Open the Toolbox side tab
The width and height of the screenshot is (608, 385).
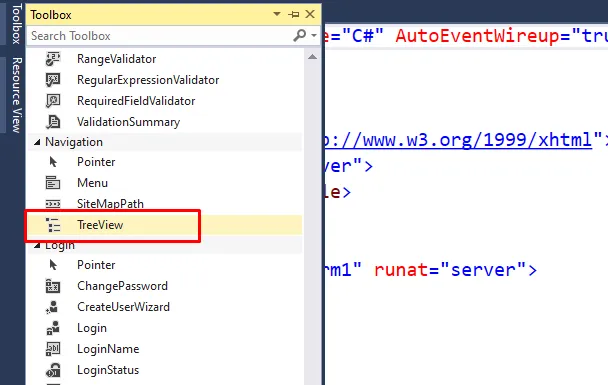click(16, 24)
